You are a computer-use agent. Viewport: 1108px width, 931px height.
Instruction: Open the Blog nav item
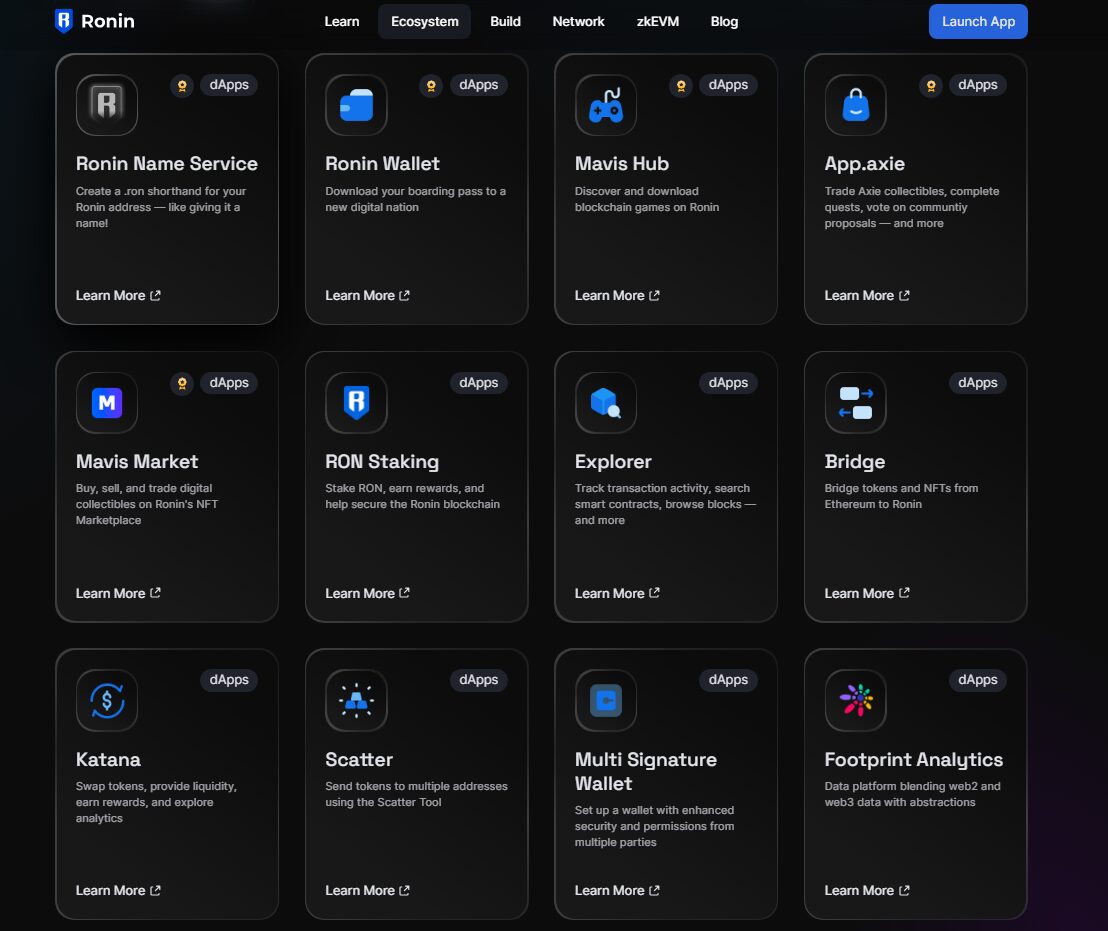[x=724, y=21]
